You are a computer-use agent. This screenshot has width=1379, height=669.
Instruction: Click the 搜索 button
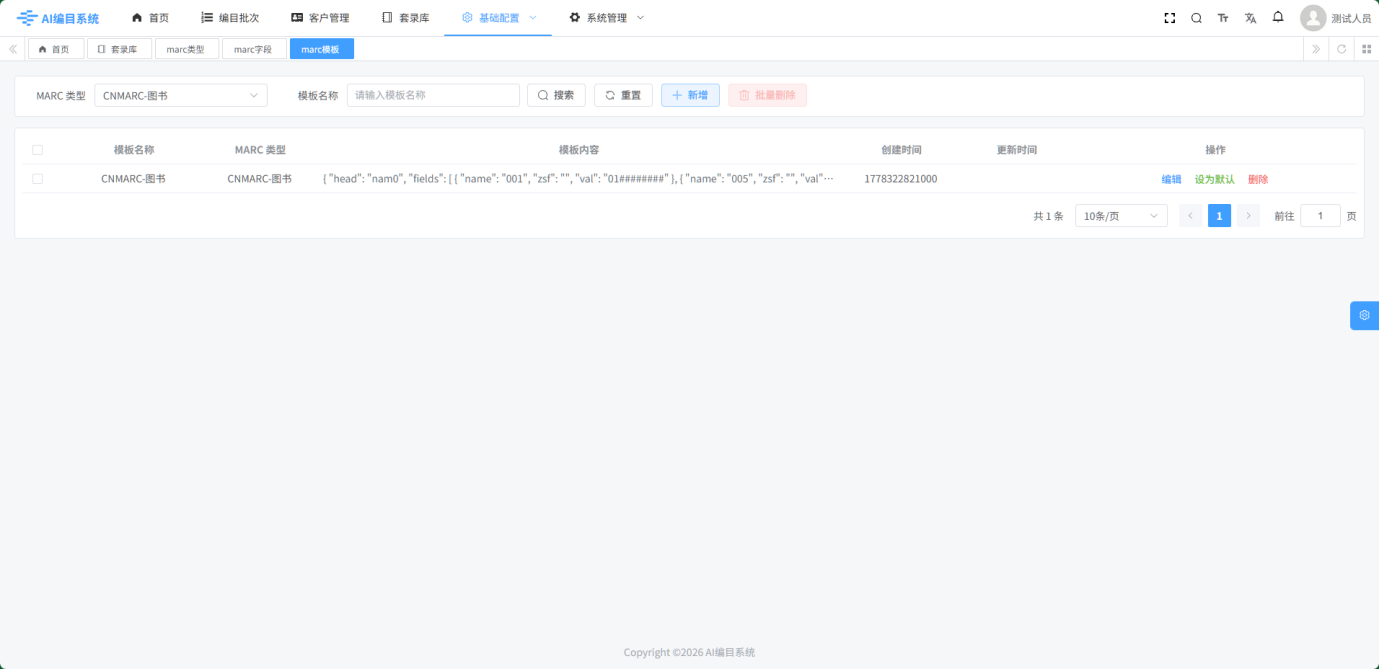556,95
